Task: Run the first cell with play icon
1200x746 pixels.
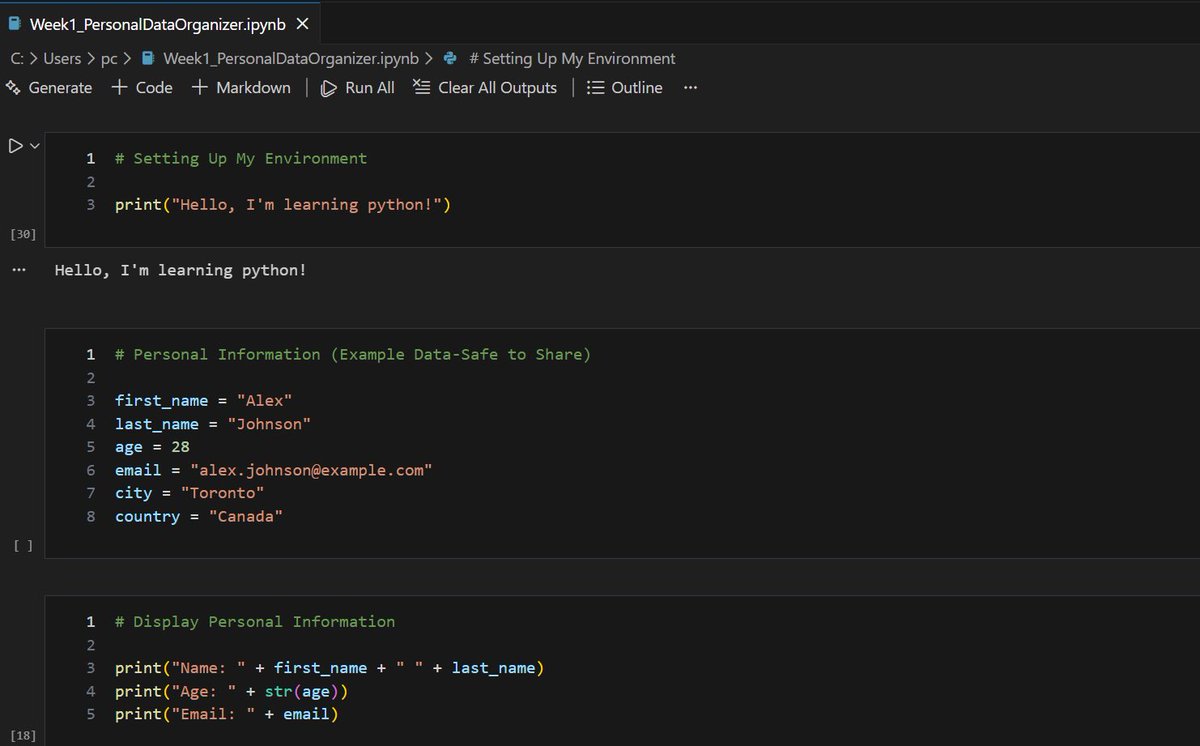Action: click(15, 146)
